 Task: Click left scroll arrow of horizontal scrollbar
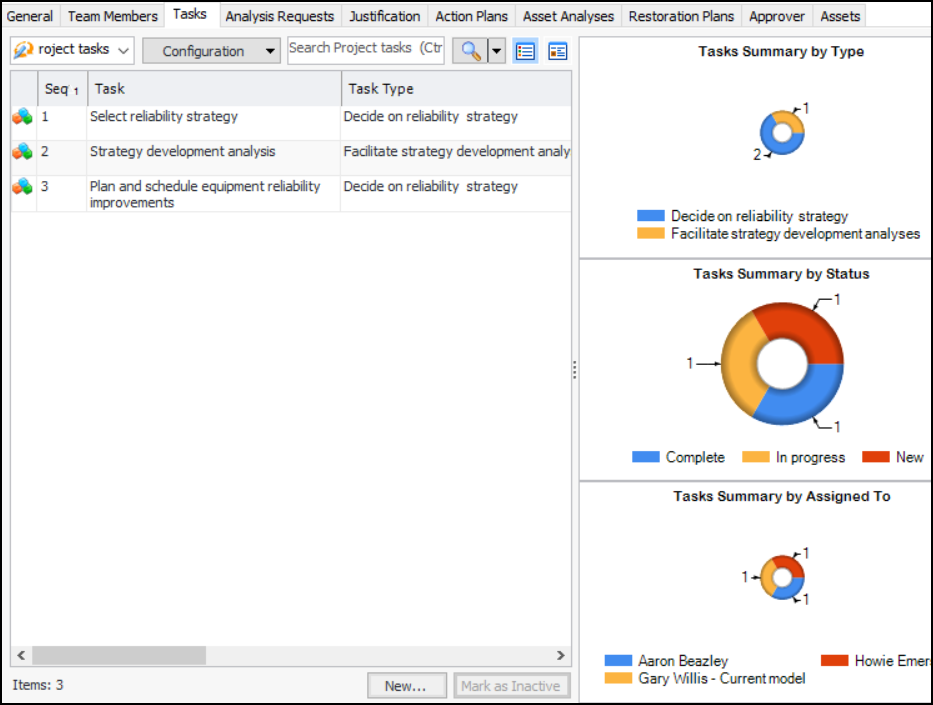(x=21, y=655)
